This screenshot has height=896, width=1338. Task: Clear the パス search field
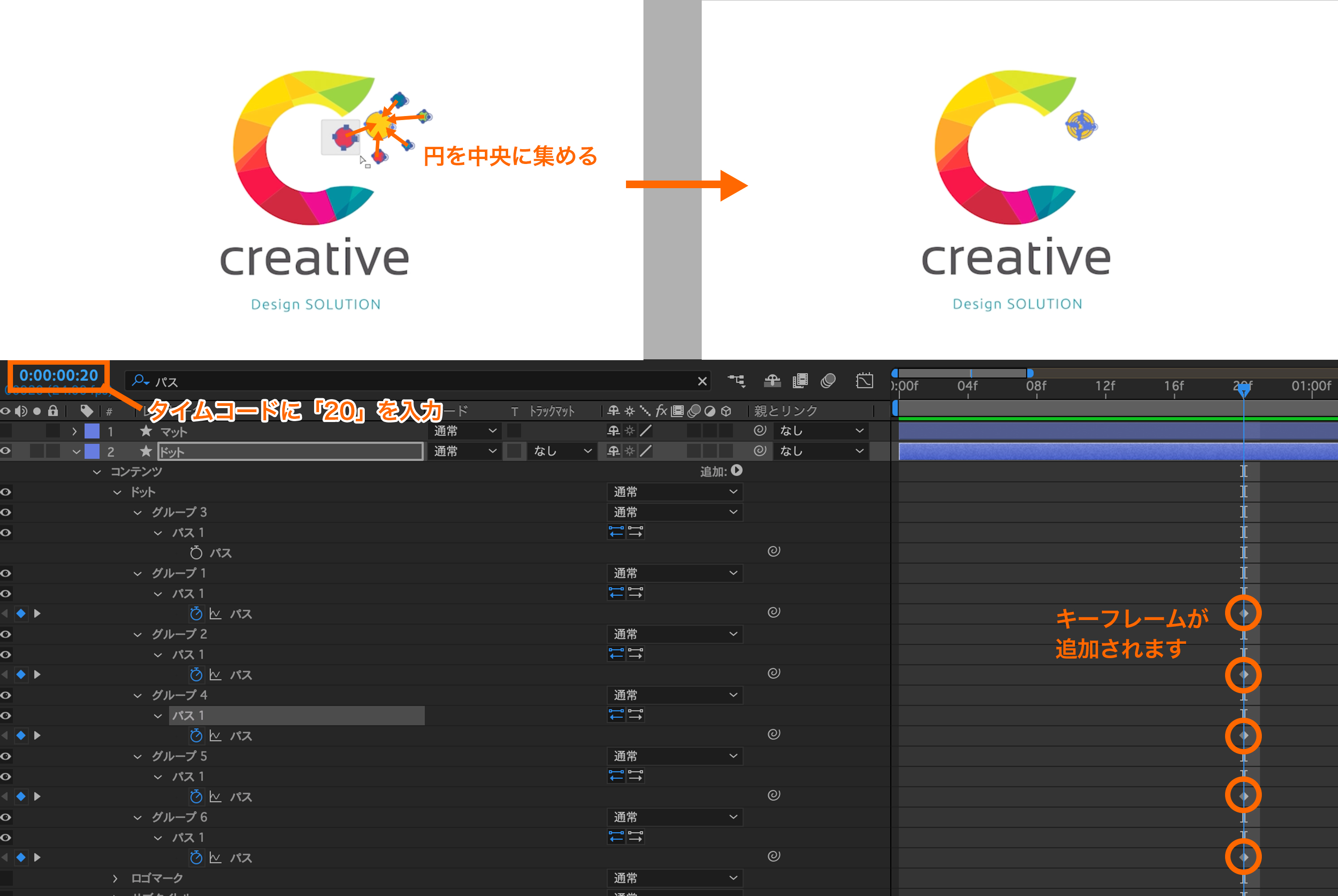tap(702, 381)
